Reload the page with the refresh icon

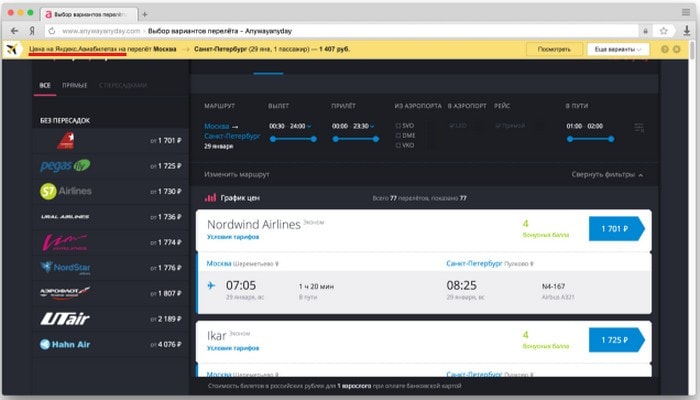[52, 31]
